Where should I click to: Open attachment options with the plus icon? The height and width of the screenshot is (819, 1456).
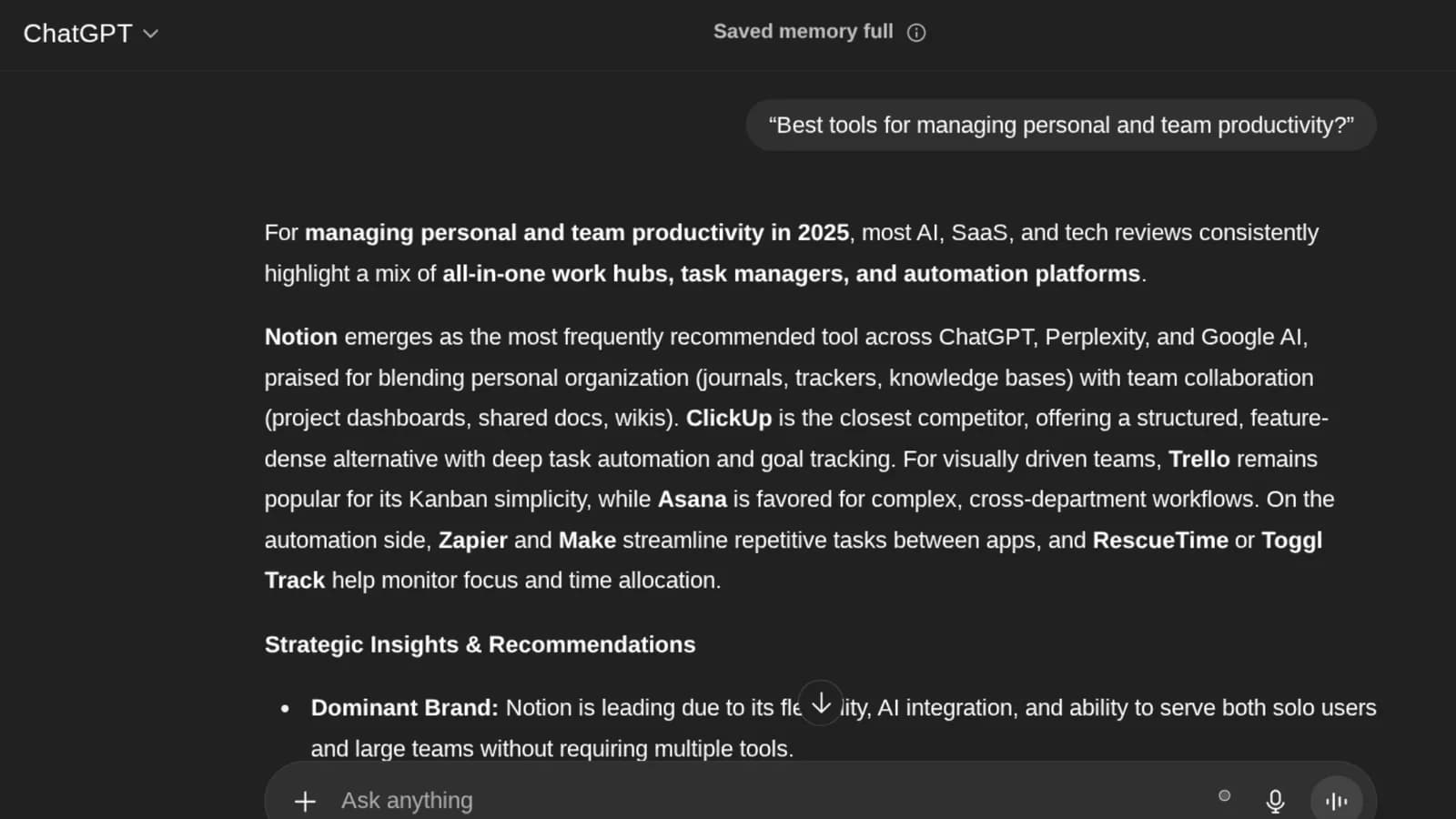click(304, 801)
